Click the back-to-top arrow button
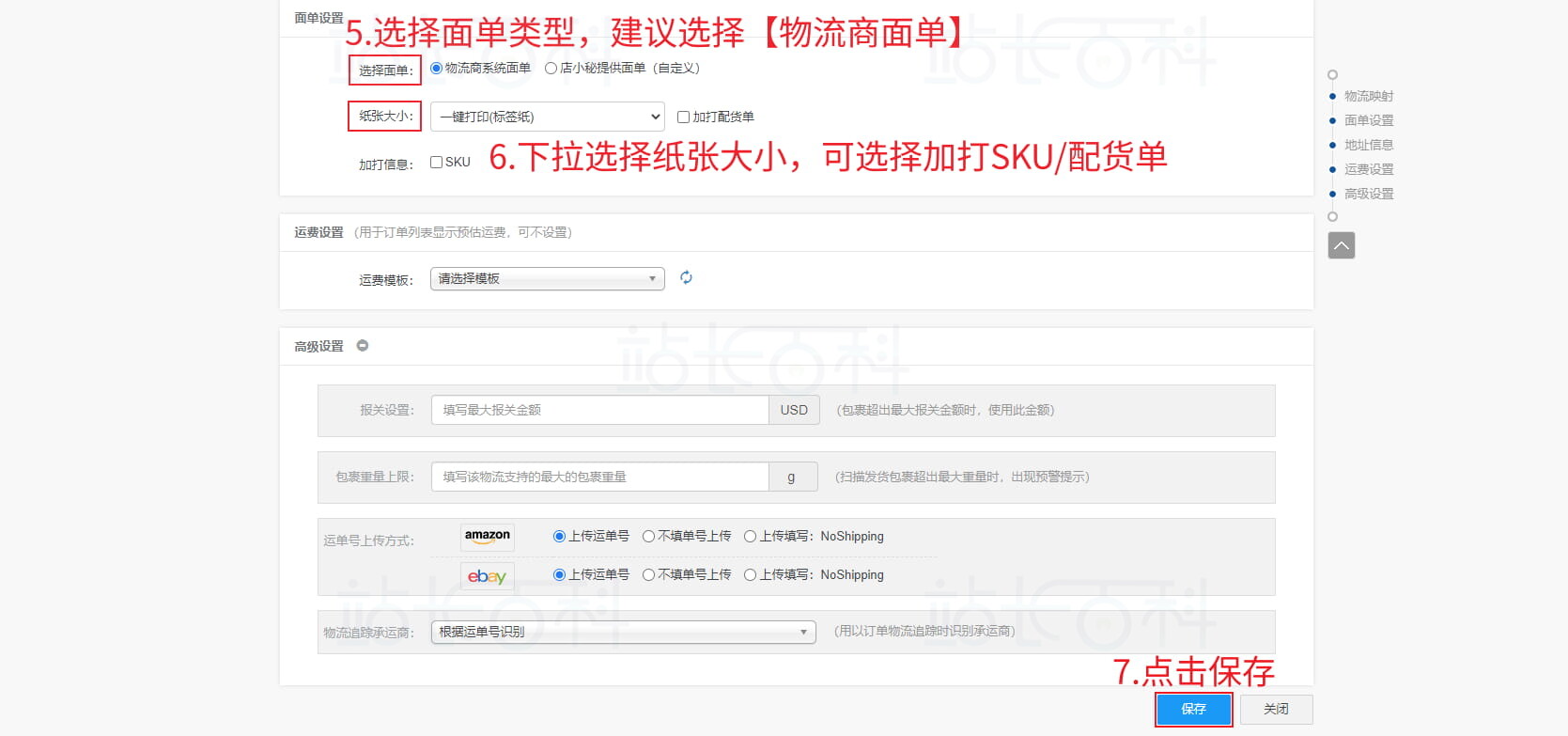 point(1341,245)
